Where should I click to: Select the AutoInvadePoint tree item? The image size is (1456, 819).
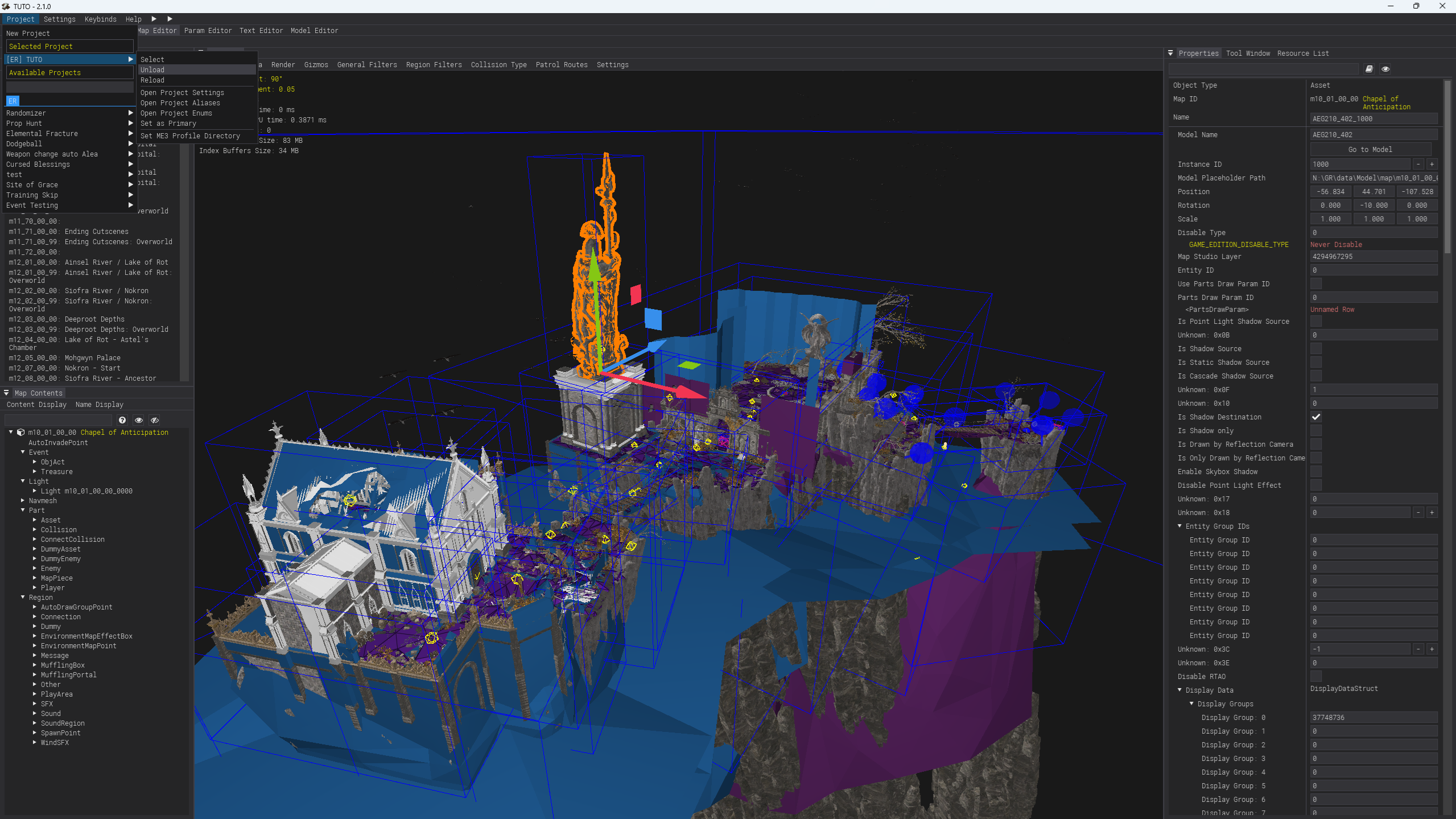coord(58,443)
